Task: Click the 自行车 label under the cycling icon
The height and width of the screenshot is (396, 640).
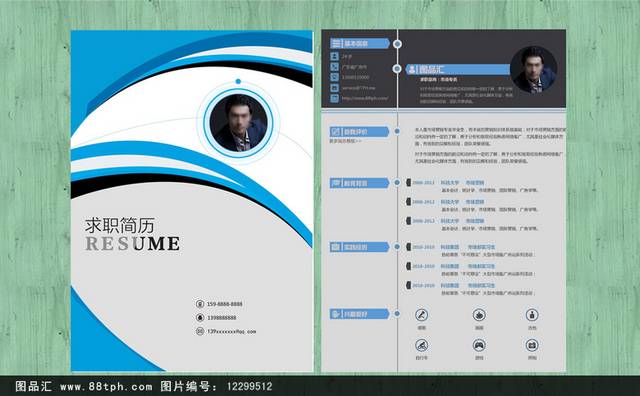Action: pos(421,358)
